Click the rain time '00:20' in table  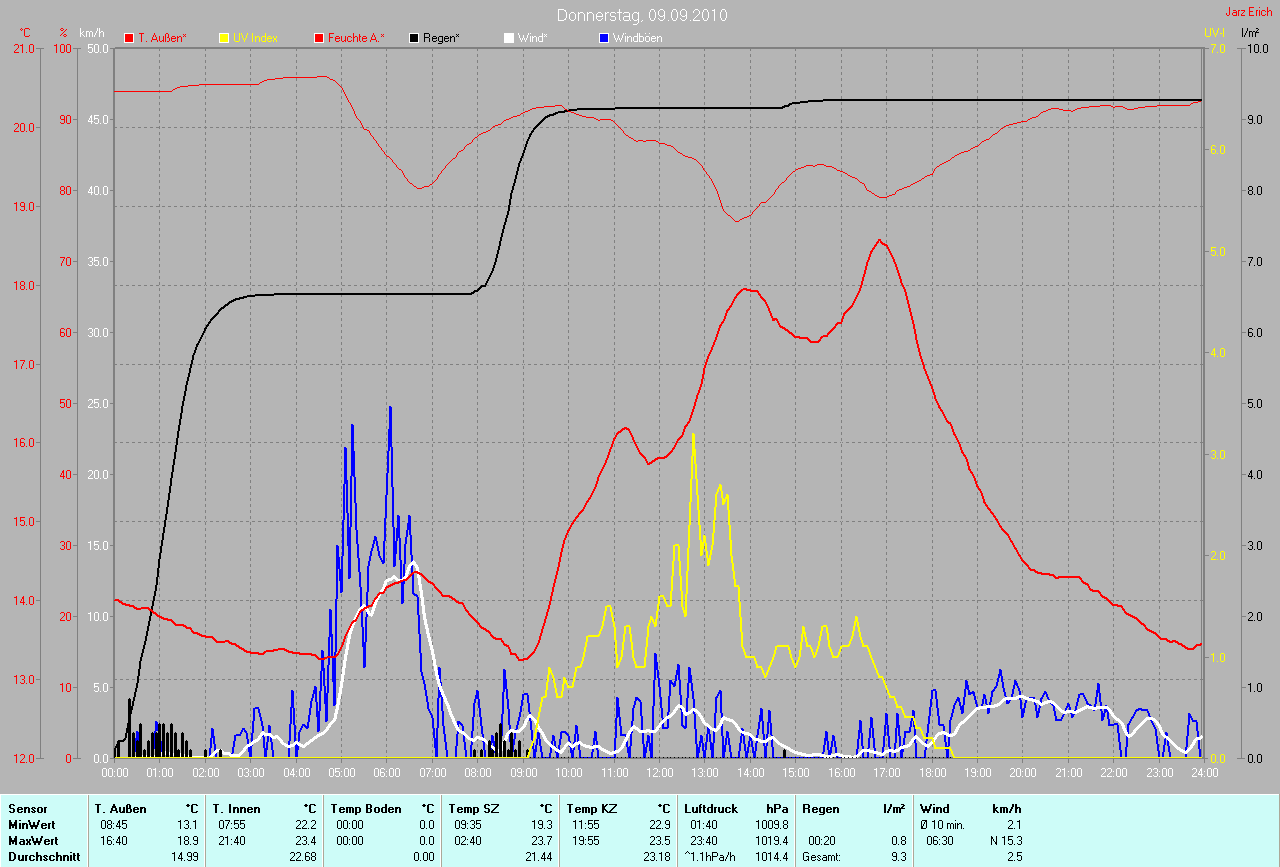[x=821, y=841]
